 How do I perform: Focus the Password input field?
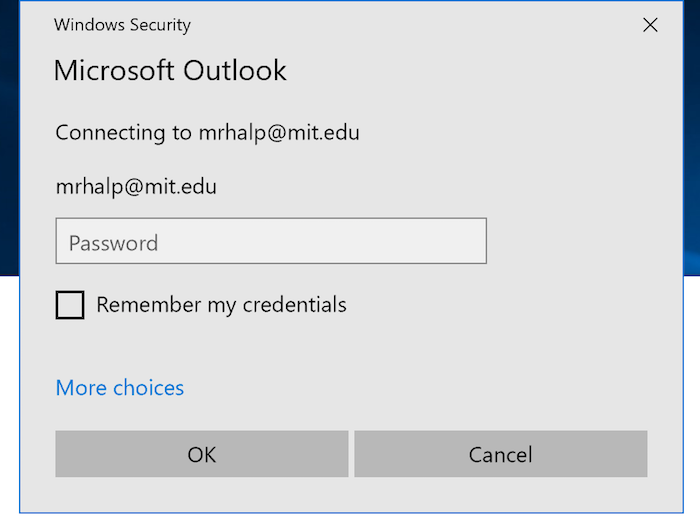(x=271, y=241)
